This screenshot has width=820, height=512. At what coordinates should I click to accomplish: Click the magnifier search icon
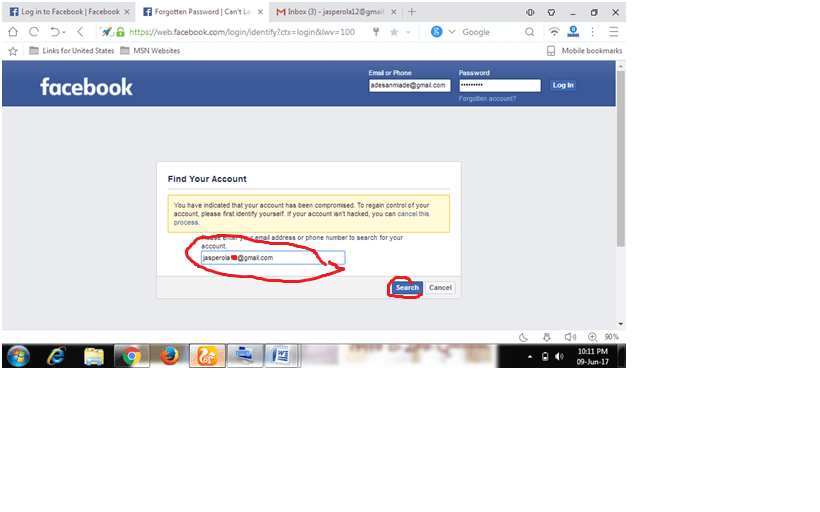pos(529,32)
